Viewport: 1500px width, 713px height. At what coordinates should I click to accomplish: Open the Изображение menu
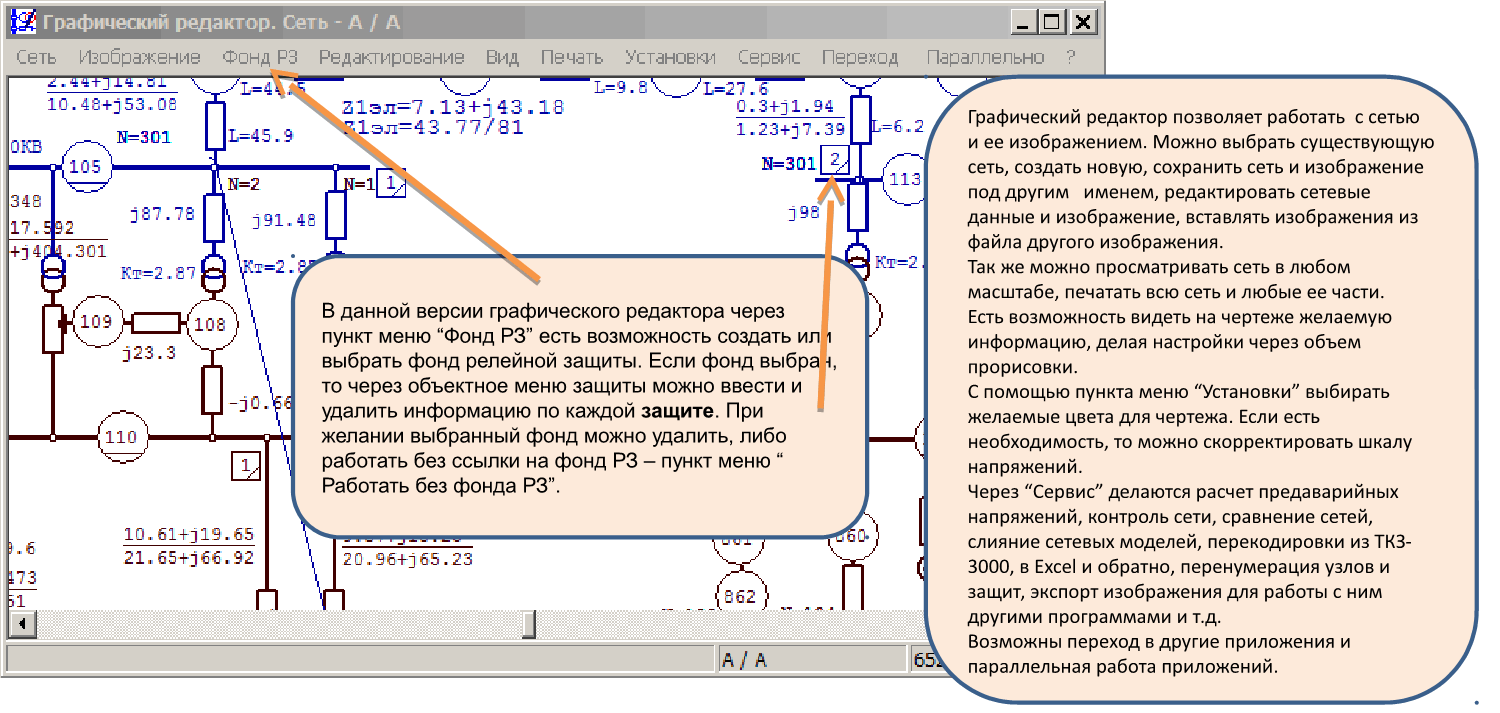coord(139,57)
